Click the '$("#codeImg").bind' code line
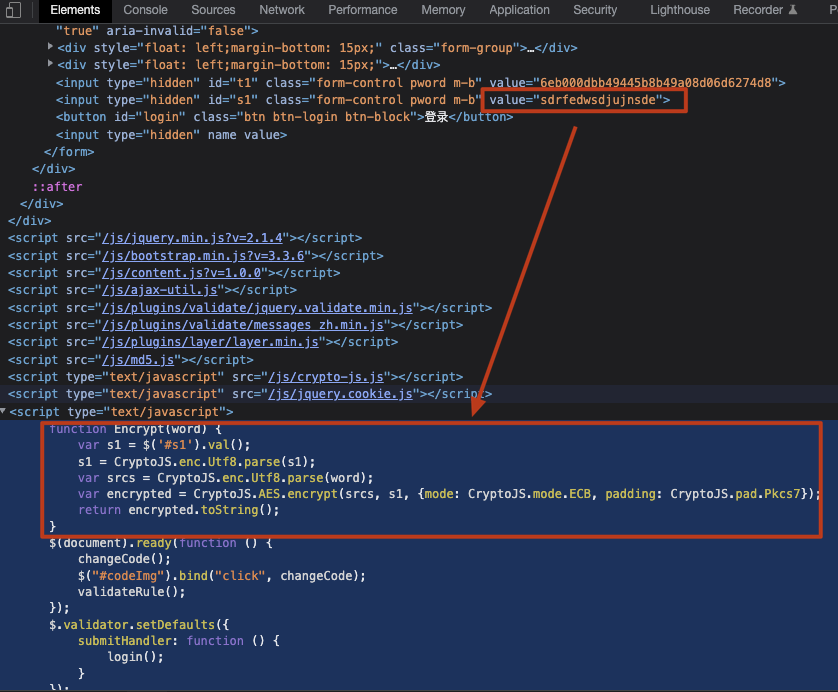 coord(222,576)
